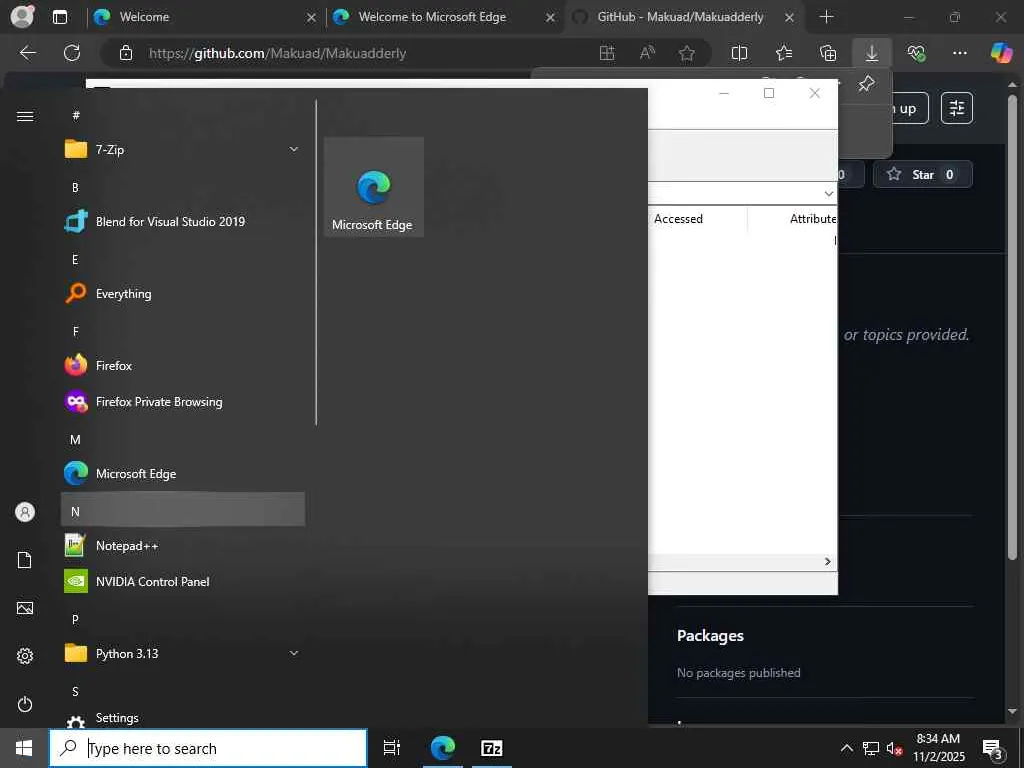Viewport: 1024px width, 768px height.
Task: Click the Edge page vertical scrollbar
Action: 1012,327
